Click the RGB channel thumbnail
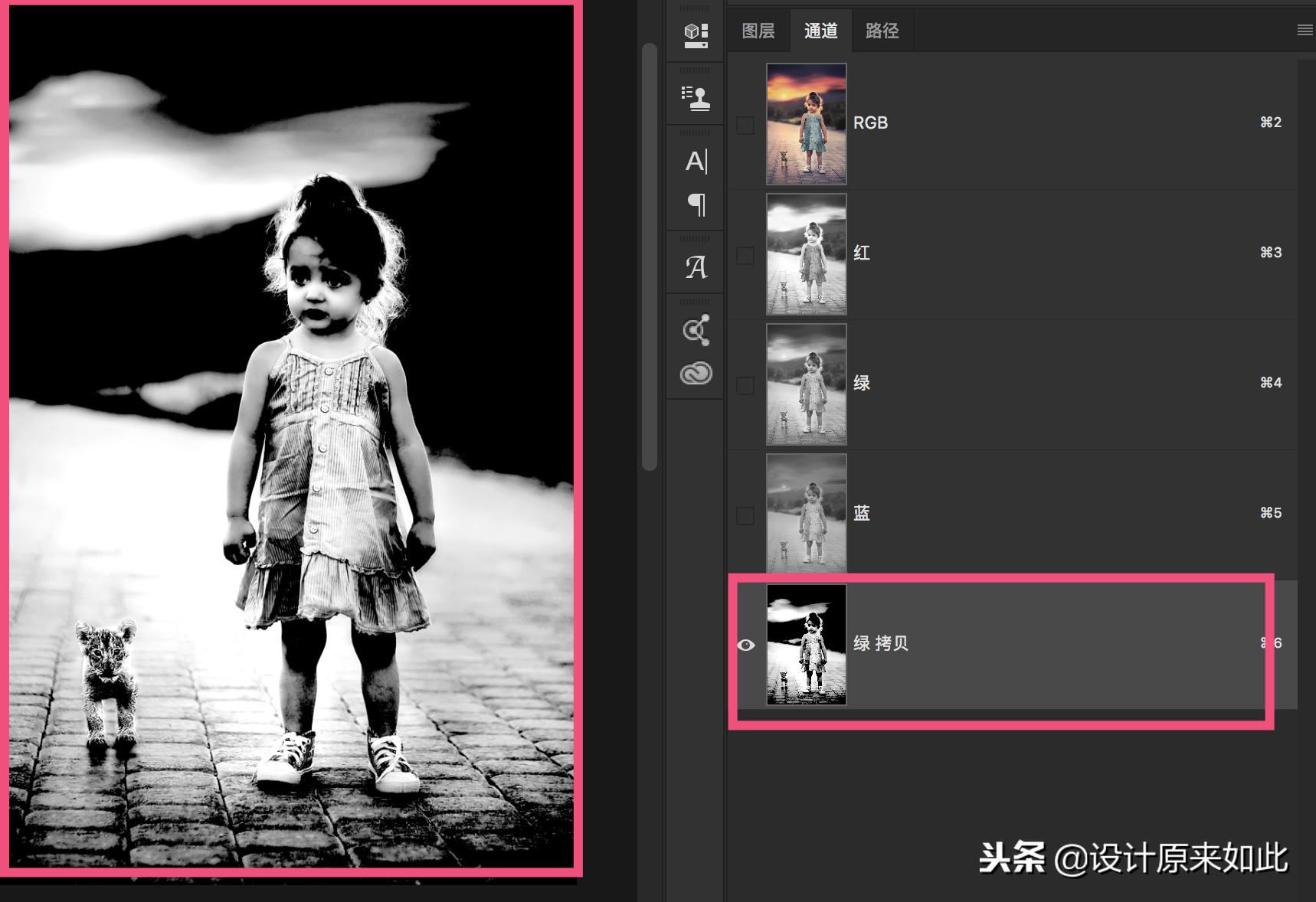 coord(806,123)
